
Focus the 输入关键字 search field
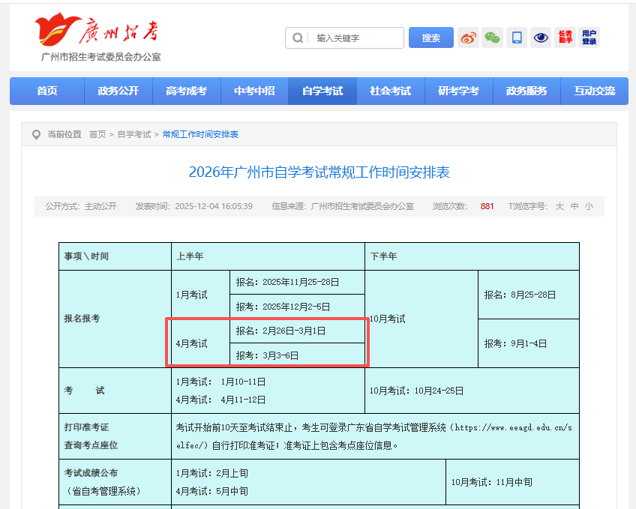pyautogui.click(x=357, y=38)
